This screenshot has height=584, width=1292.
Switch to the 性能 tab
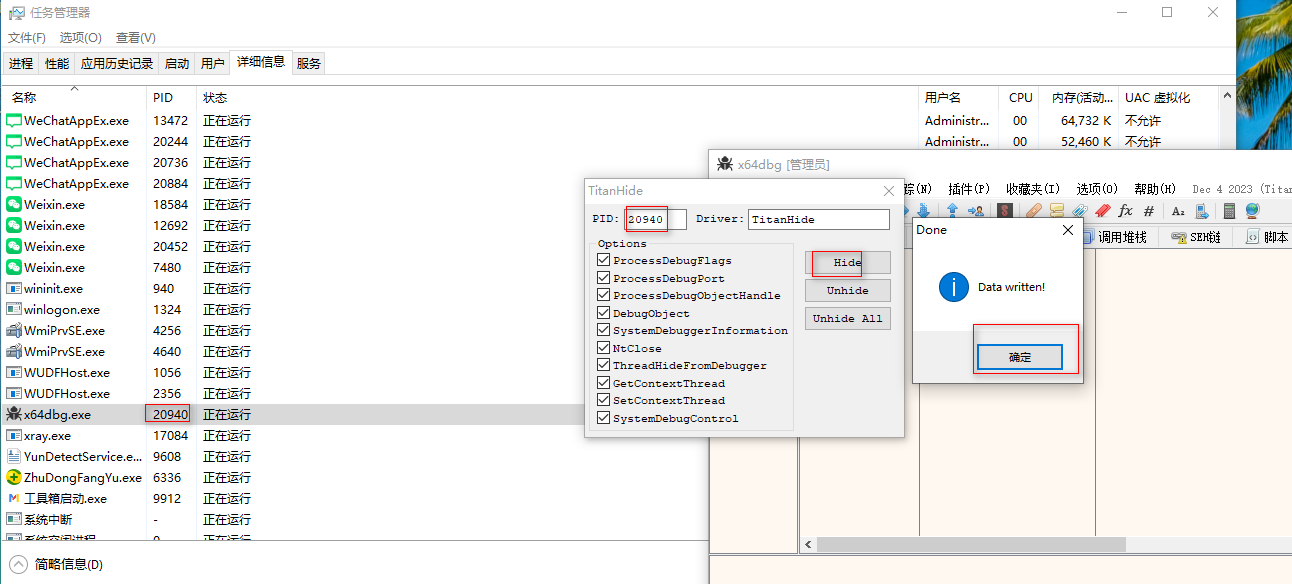[57, 63]
